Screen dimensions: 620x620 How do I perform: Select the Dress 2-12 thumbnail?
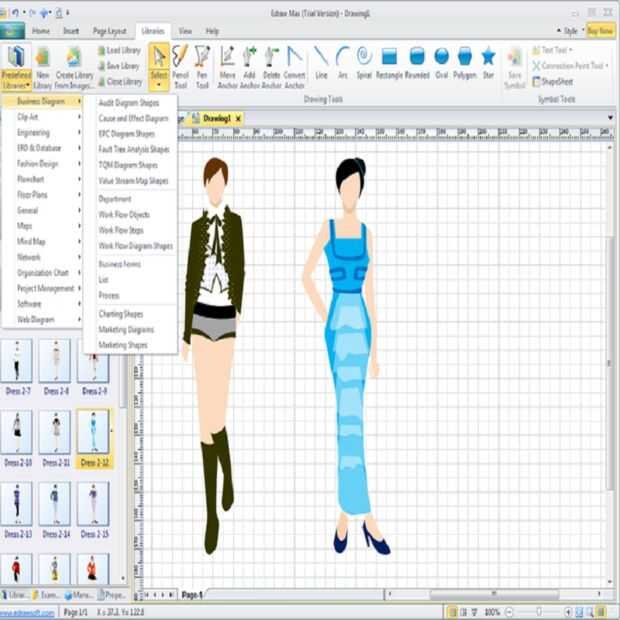pos(94,438)
